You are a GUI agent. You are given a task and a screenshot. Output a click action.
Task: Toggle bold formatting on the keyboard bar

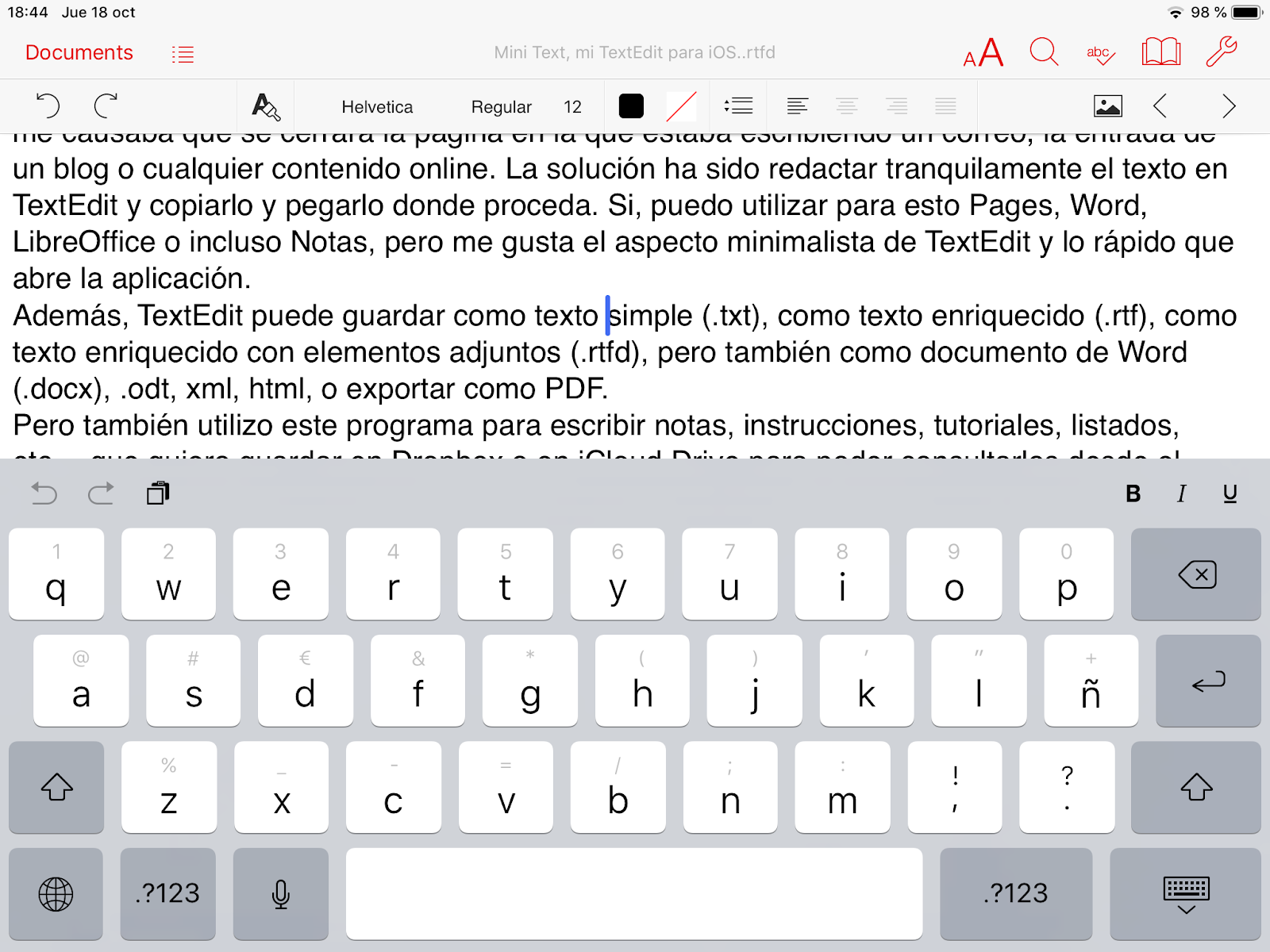coord(1133,493)
